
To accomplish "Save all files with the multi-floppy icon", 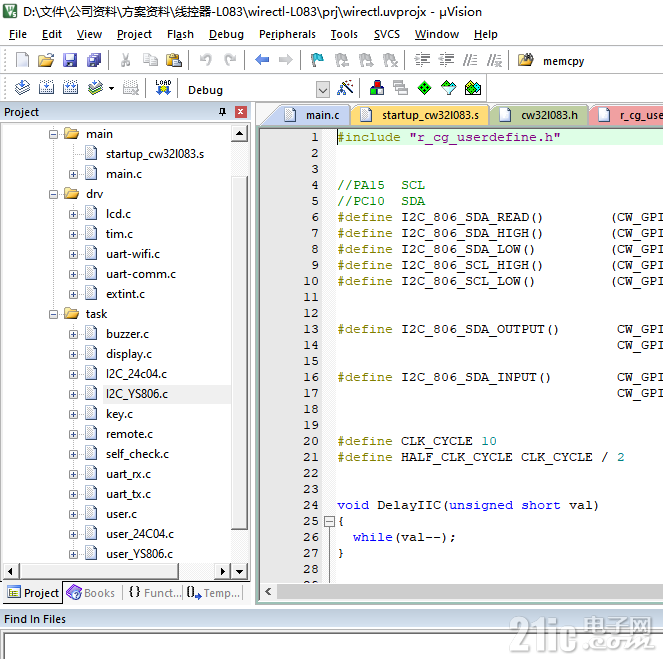I will pyautogui.click(x=94, y=60).
